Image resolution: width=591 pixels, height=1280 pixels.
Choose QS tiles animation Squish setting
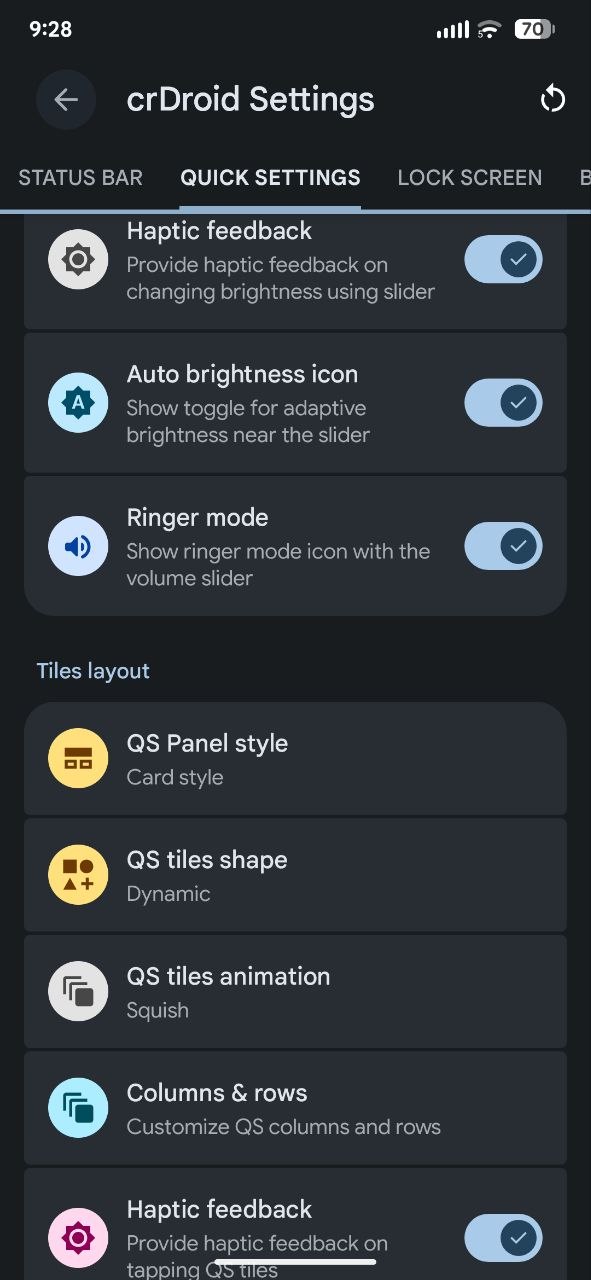tap(295, 992)
